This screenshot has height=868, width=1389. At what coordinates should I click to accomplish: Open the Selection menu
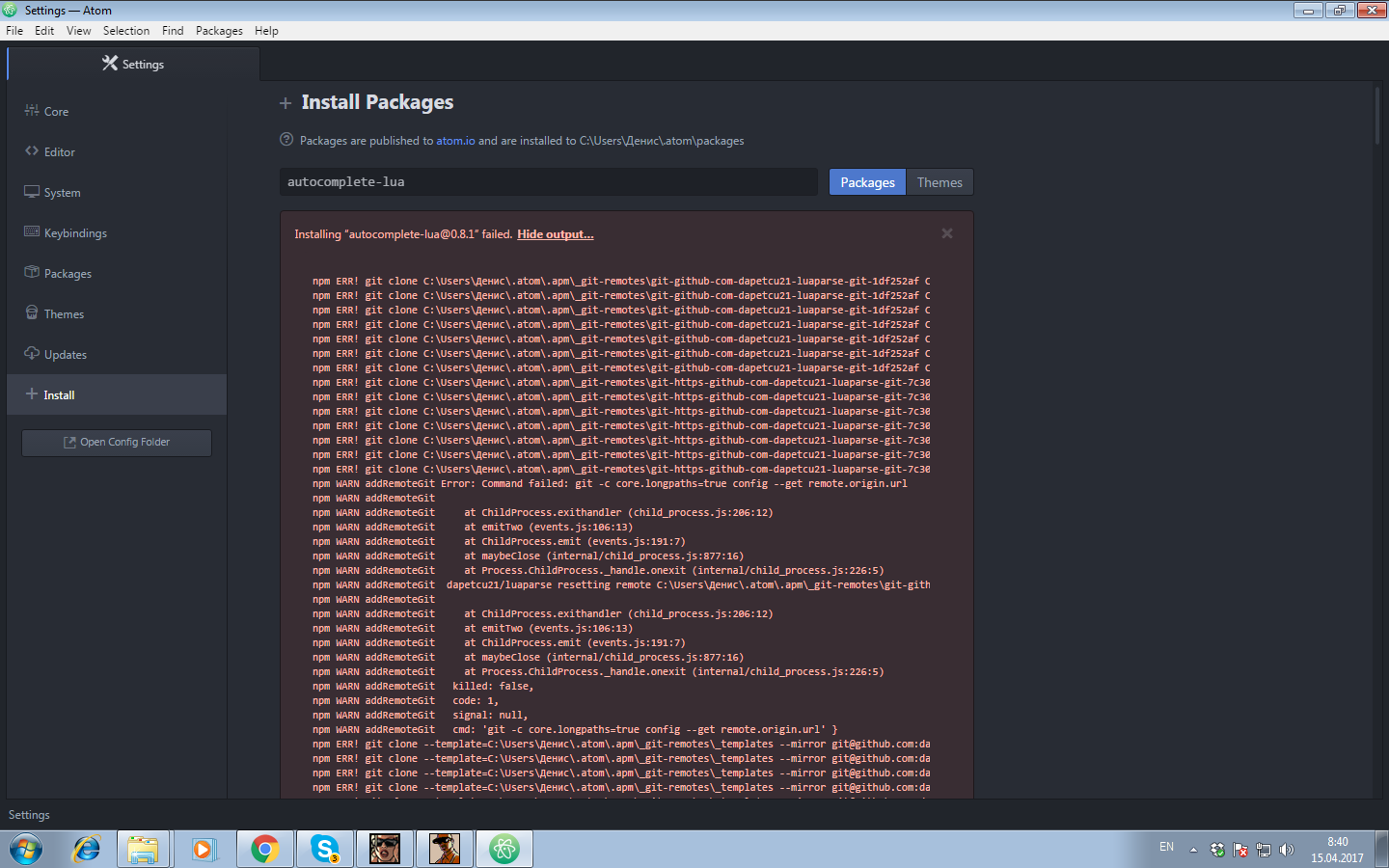point(126,31)
